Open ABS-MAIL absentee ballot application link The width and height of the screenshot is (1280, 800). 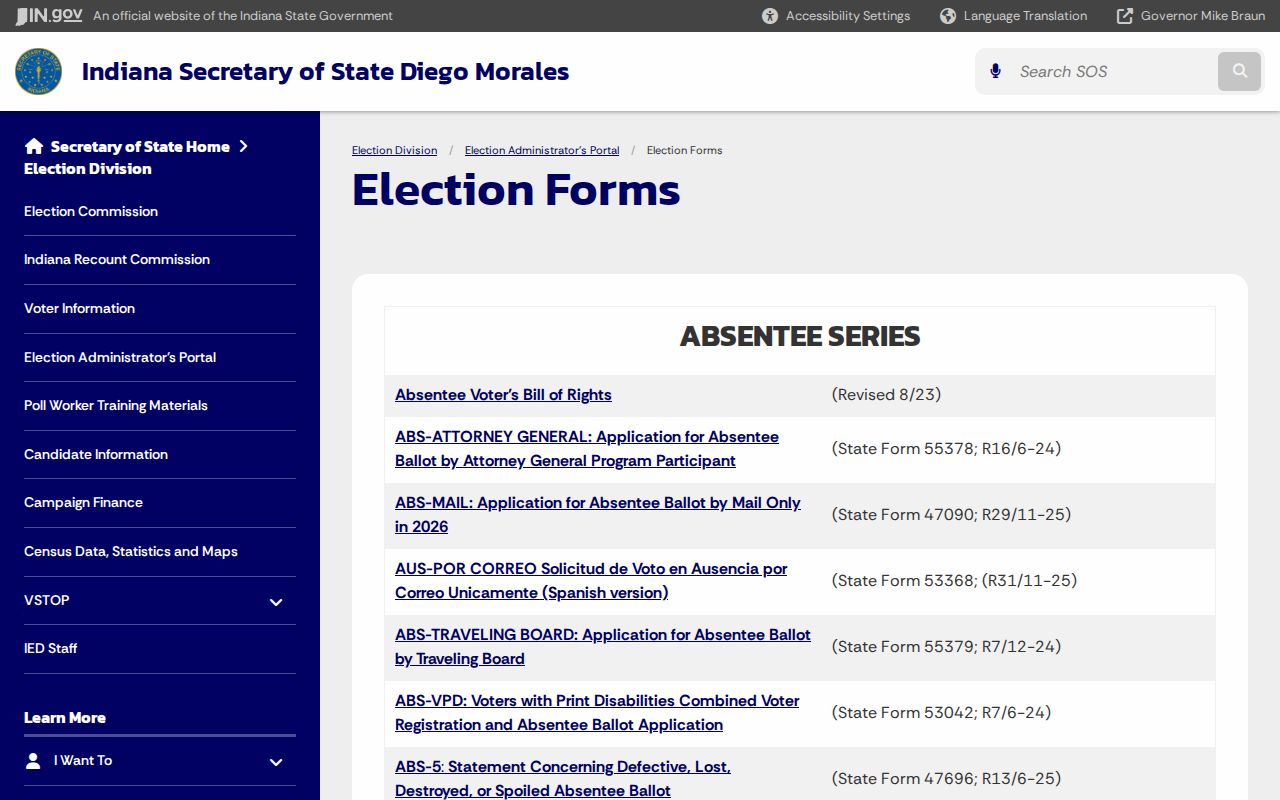pos(598,515)
